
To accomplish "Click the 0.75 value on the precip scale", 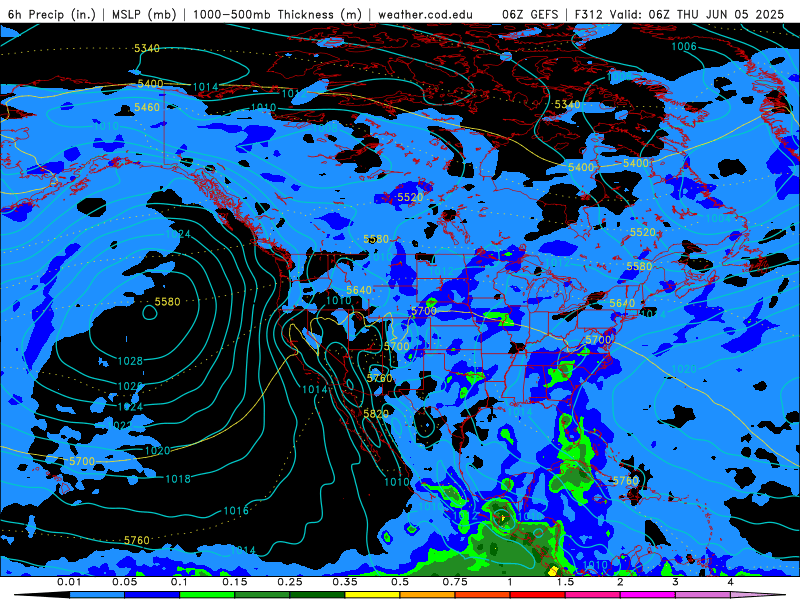I will click(x=455, y=582).
